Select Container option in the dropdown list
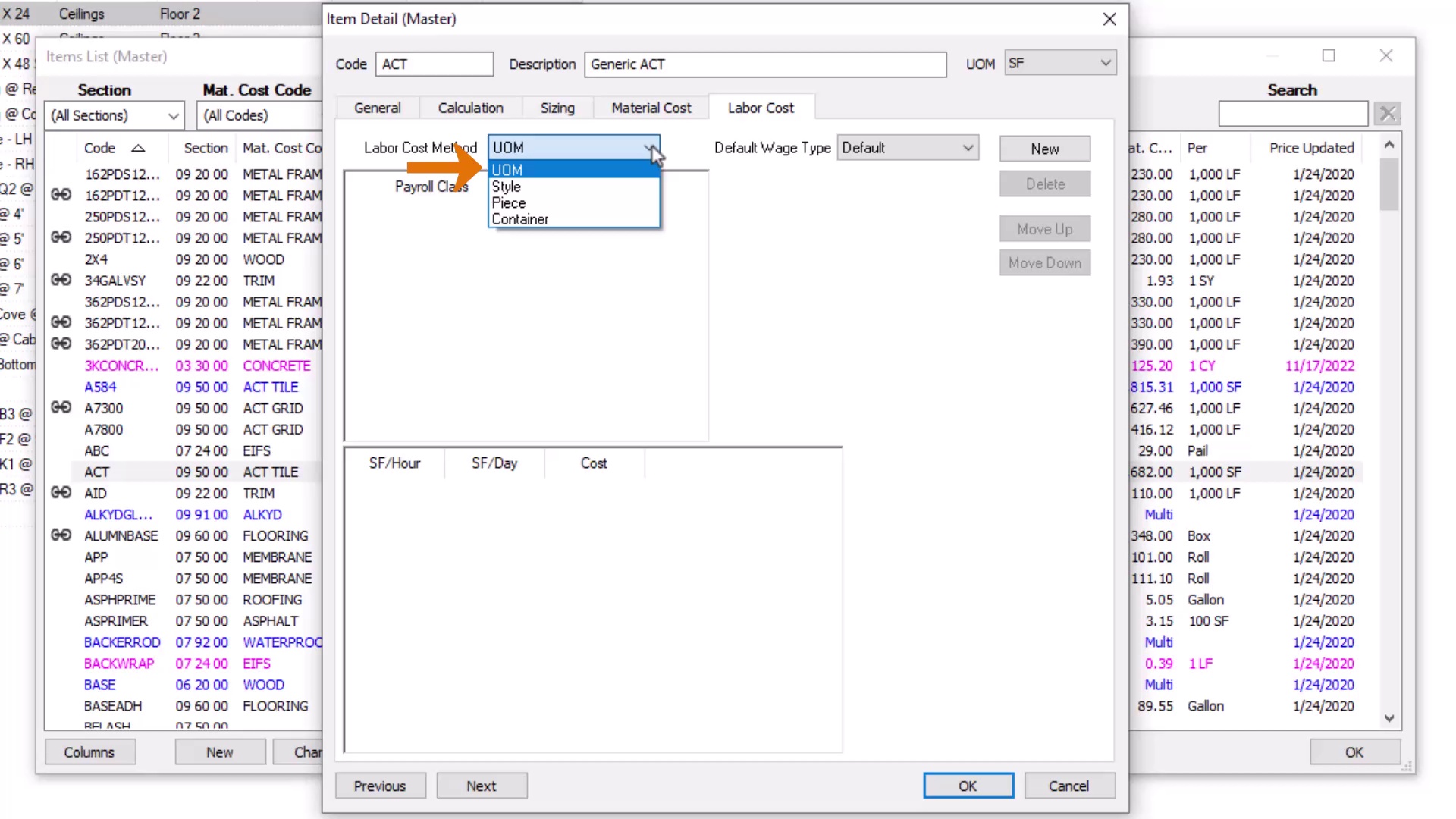 click(520, 219)
